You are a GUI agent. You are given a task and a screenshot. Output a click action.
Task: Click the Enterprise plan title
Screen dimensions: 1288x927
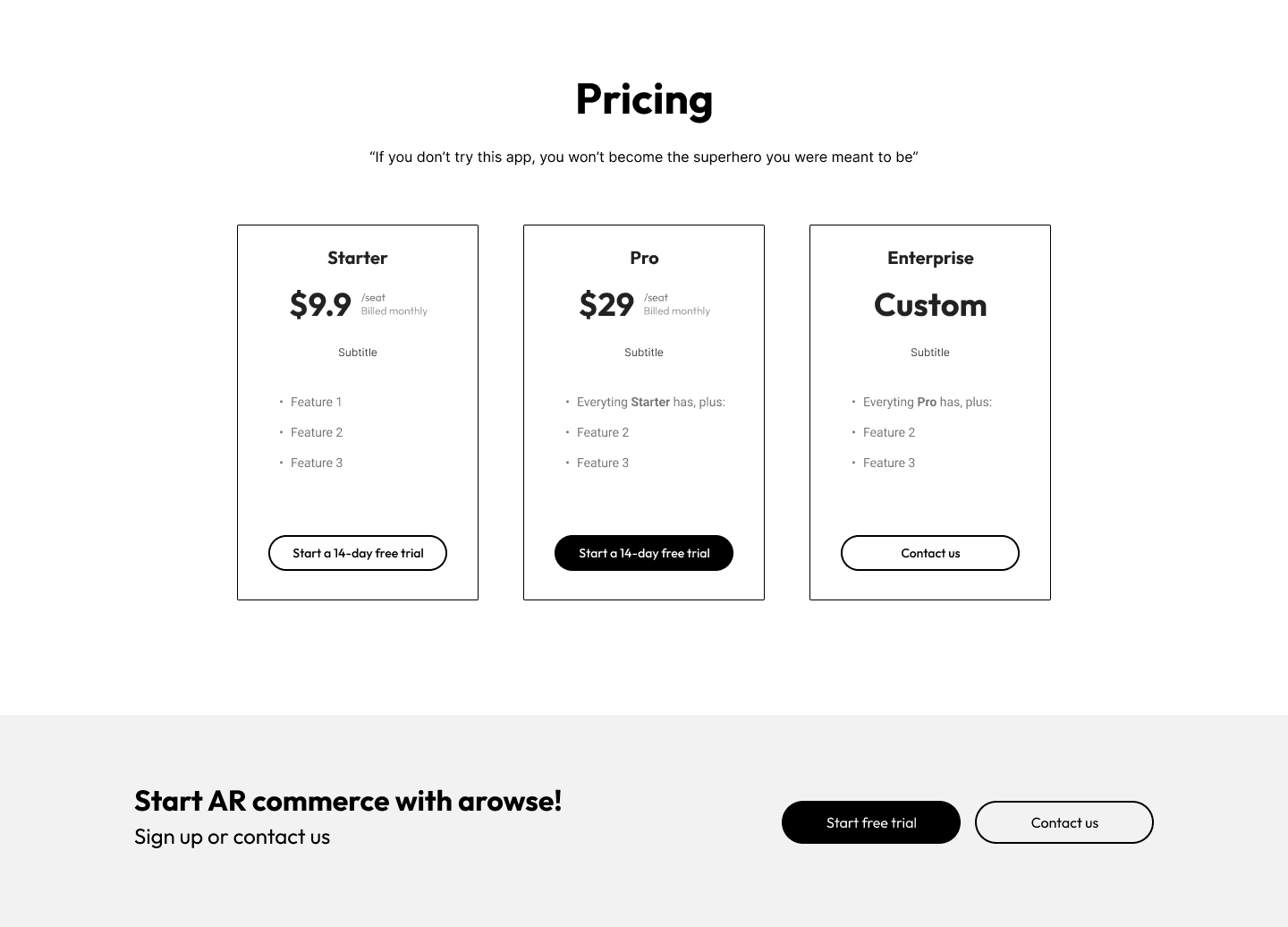930,258
